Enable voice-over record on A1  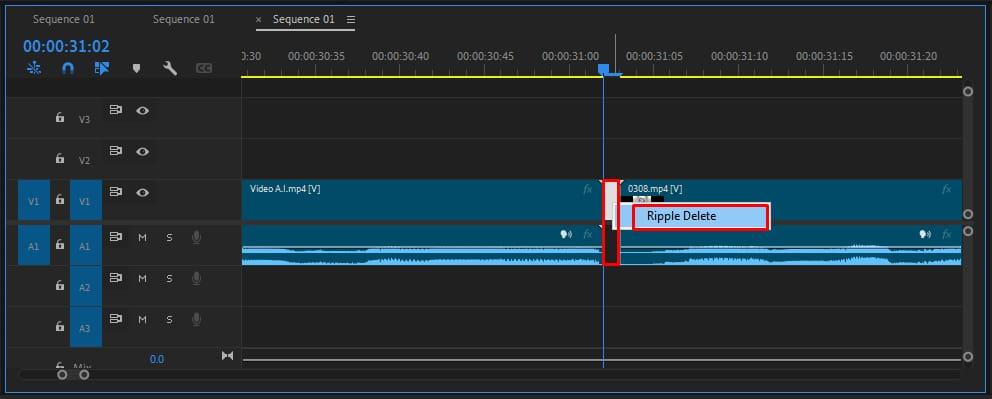tap(197, 238)
